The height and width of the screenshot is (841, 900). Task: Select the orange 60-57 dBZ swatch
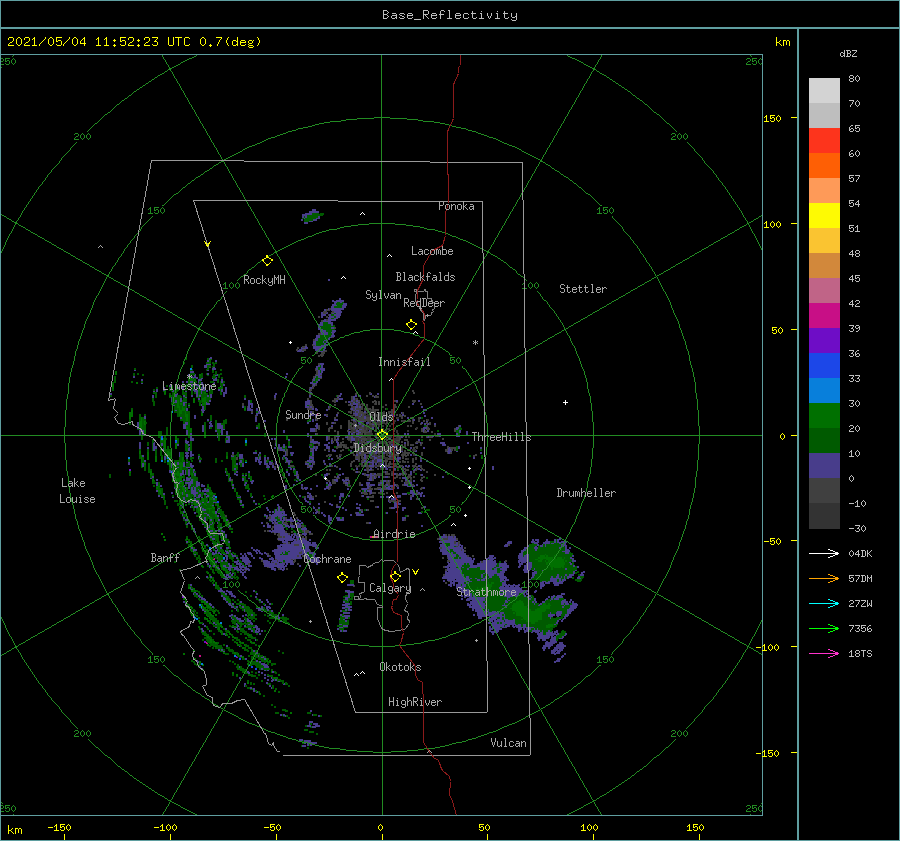point(824,166)
